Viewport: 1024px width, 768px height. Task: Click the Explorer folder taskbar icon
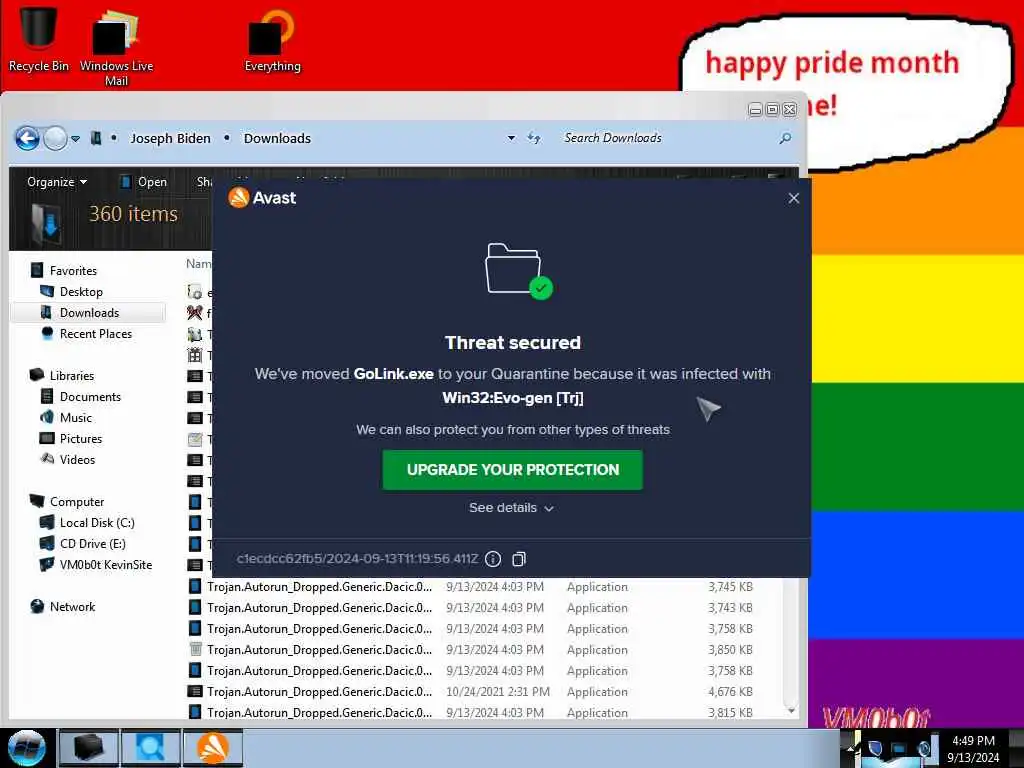(89, 748)
